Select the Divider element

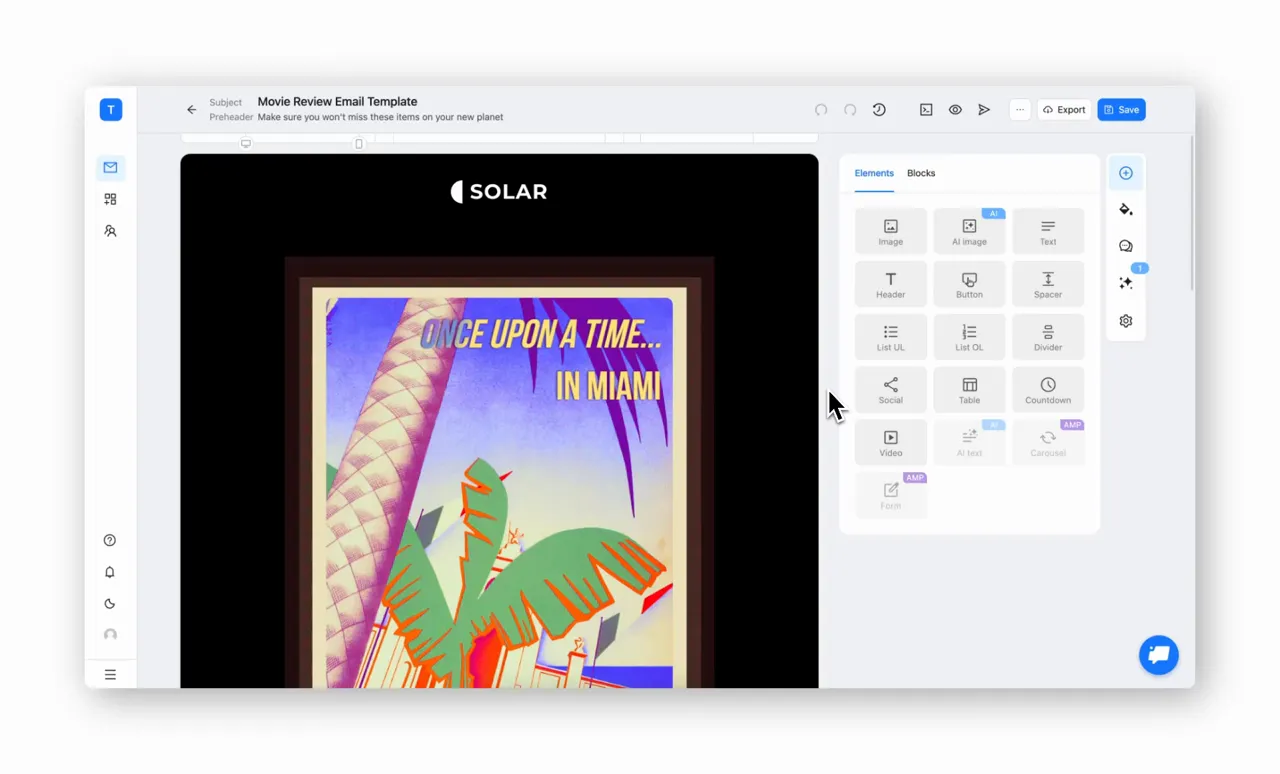[1048, 337]
